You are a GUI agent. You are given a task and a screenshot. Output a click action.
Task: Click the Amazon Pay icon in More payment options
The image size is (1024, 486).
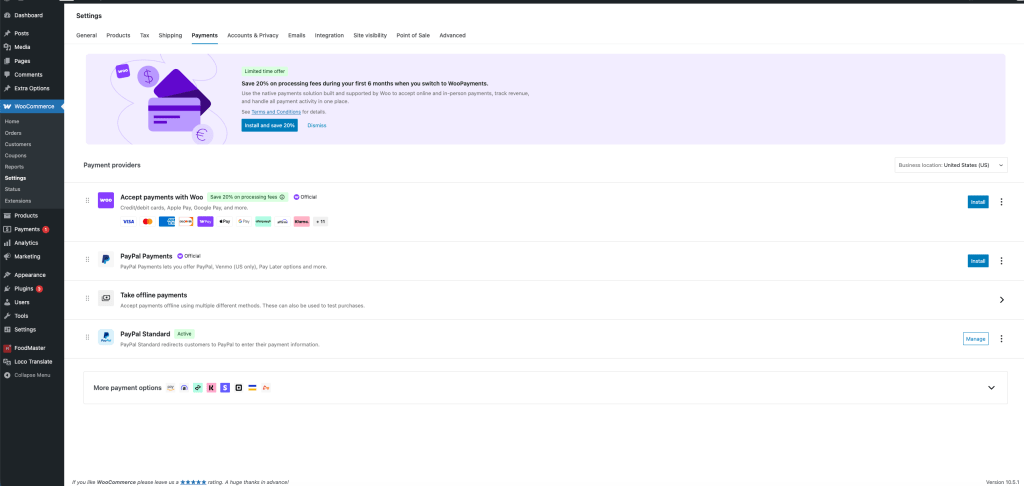(171, 387)
